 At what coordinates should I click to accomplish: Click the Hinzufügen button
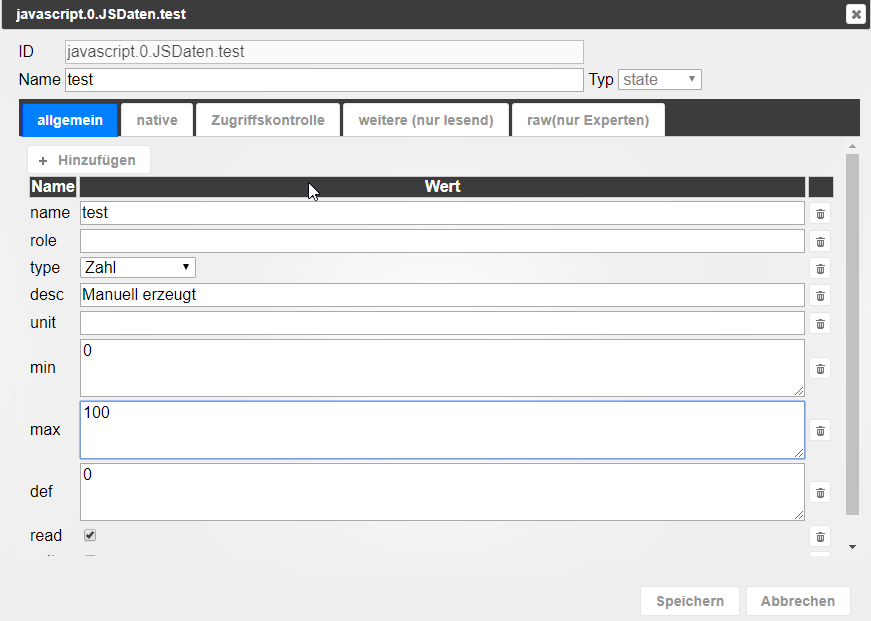click(x=89, y=160)
